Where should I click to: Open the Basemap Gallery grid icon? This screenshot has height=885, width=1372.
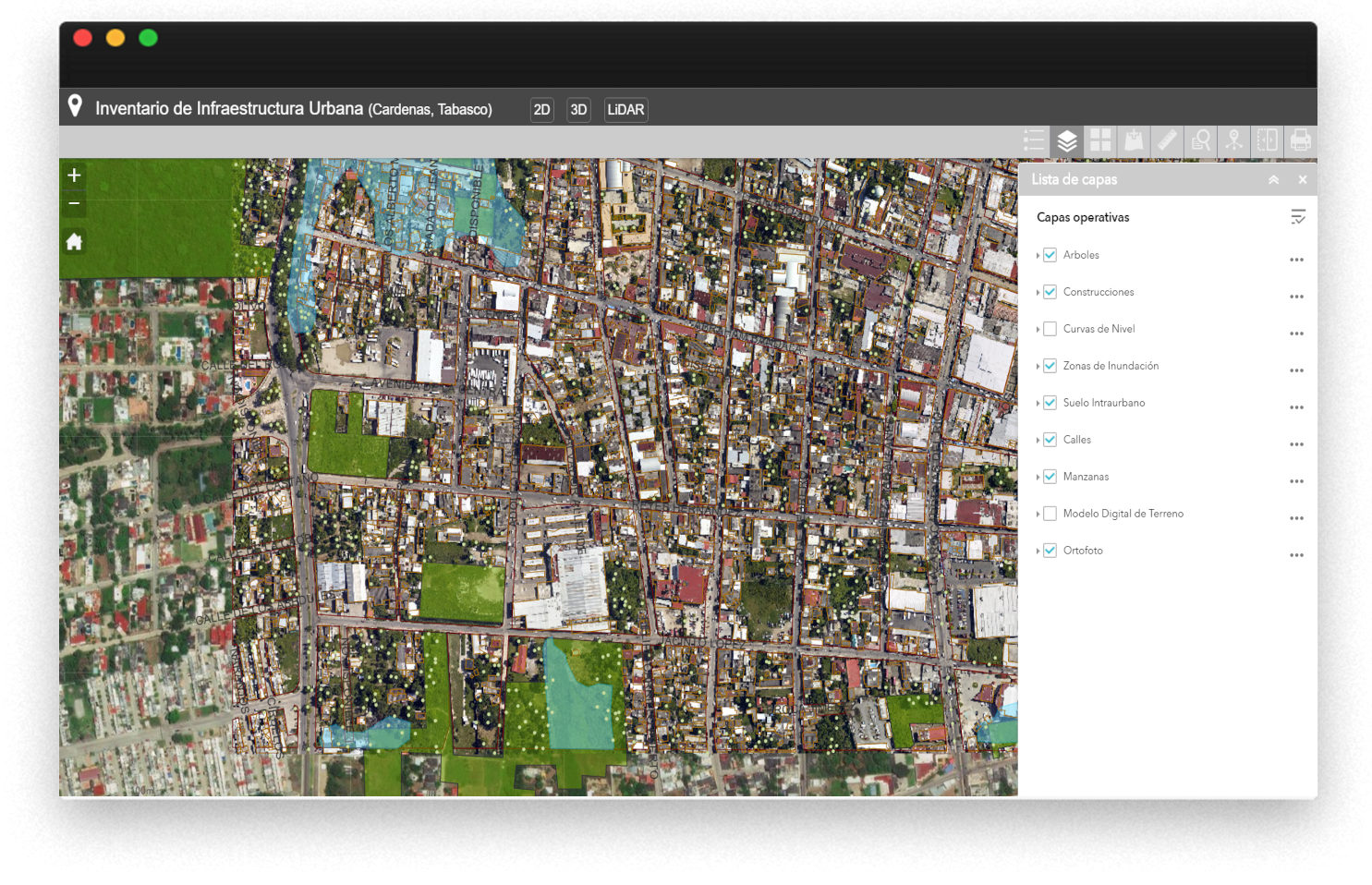(x=1100, y=140)
